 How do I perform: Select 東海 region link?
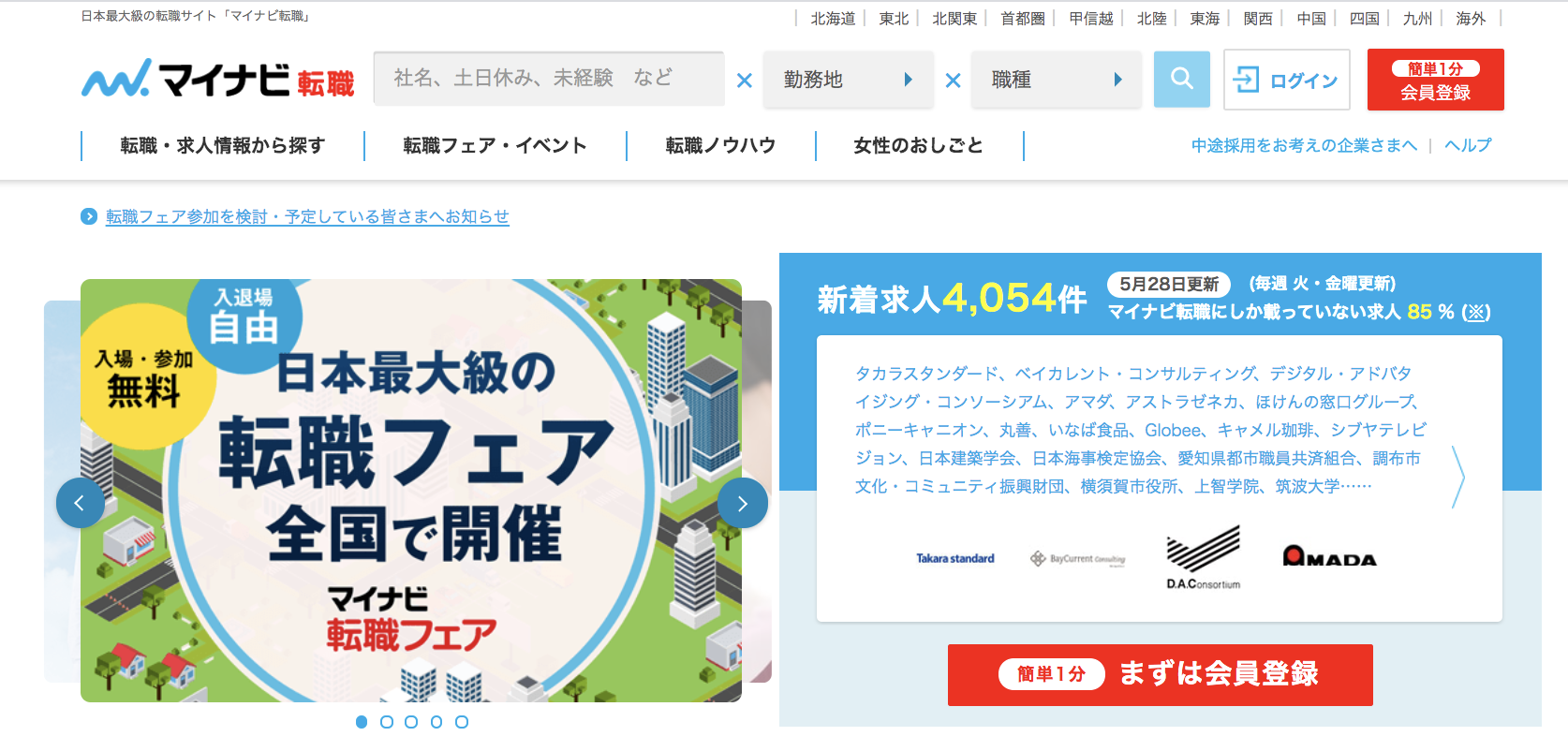(x=1205, y=19)
